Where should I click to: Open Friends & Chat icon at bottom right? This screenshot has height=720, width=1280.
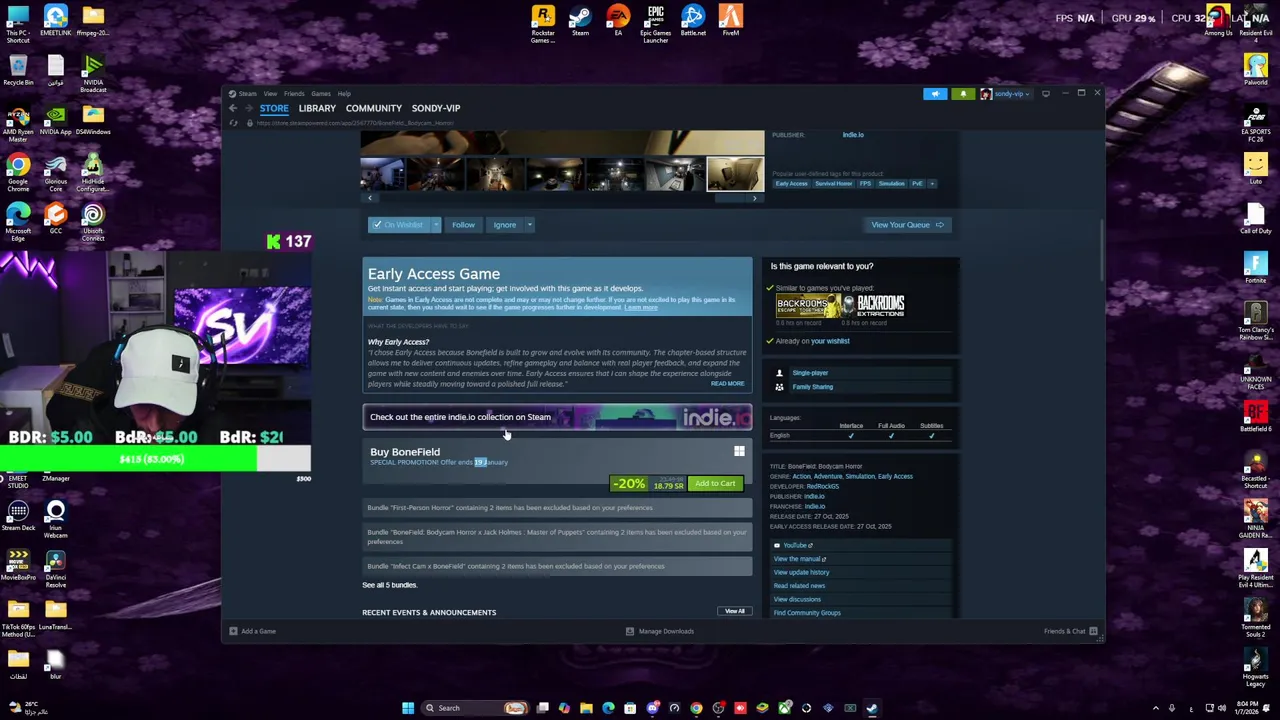pos(1093,631)
